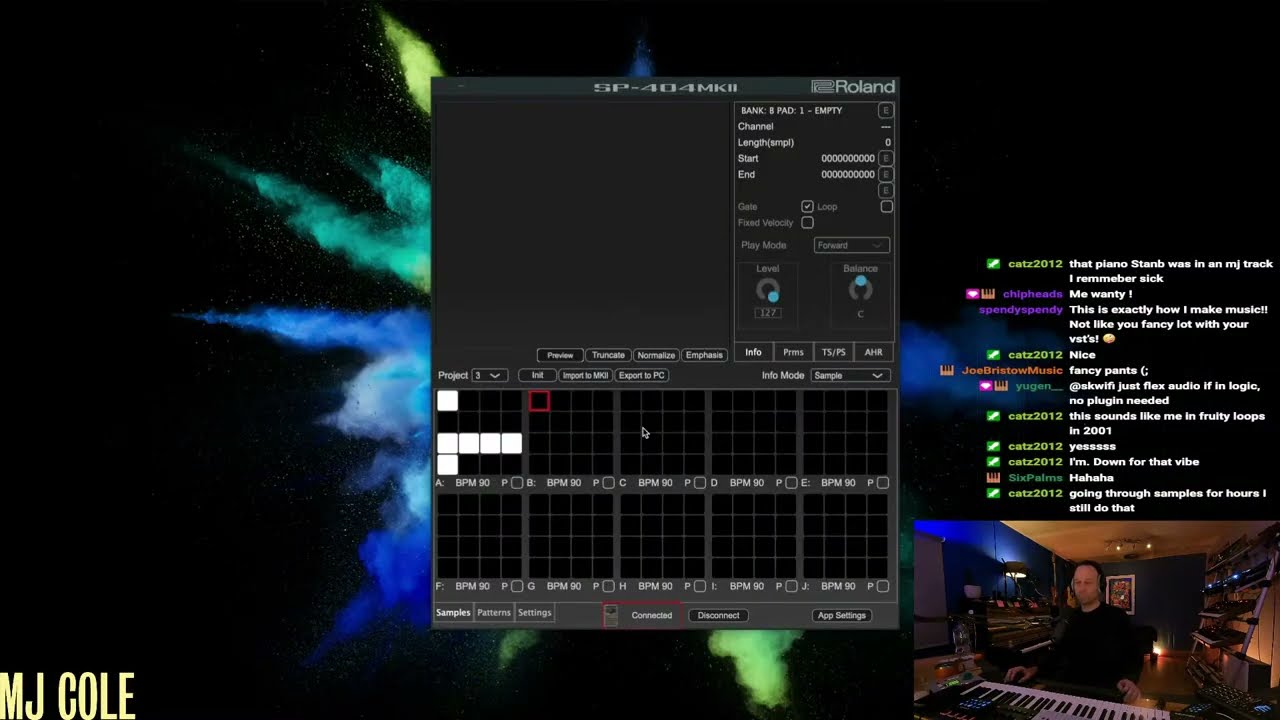1280x720 pixels.
Task: Click the Balance knob
Action: 860,289
